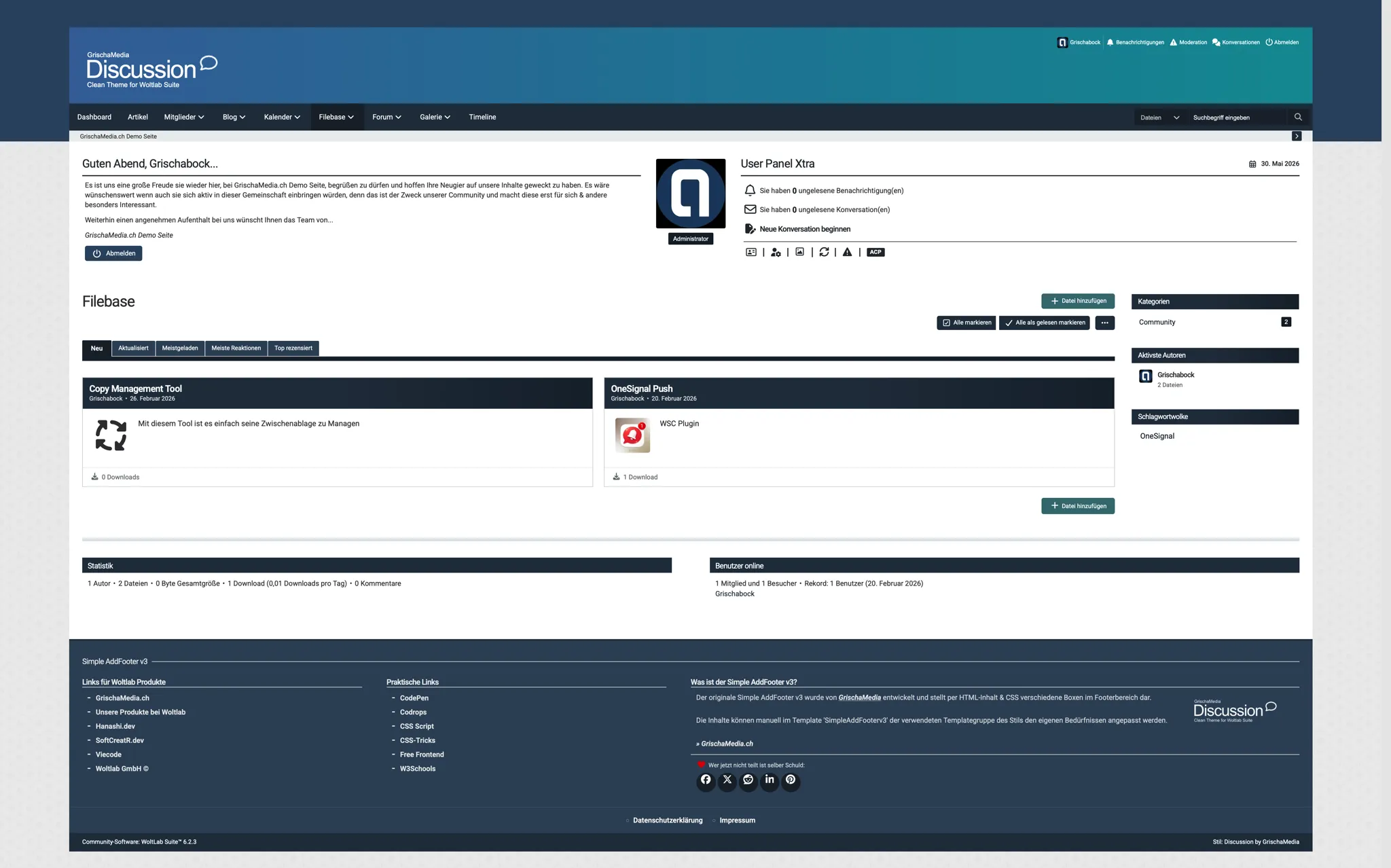Open the Dateien search type dropdown
This screenshot has width=1391, height=868.
tap(1160, 117)
